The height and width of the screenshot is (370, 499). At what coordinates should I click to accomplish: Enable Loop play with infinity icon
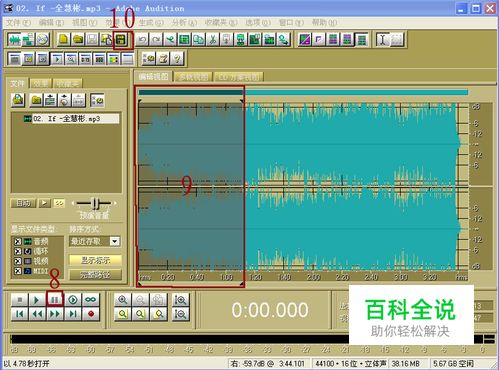click(x=91, y=300)
